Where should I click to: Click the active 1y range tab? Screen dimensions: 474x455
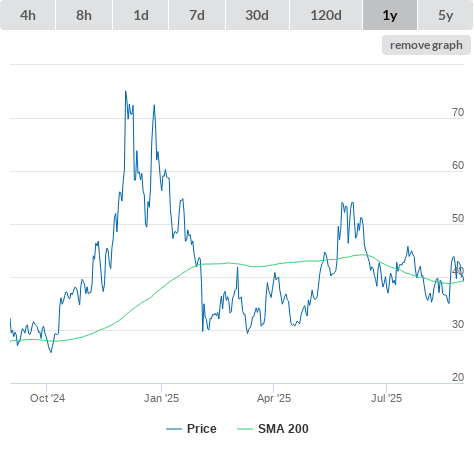pos(390,15)
